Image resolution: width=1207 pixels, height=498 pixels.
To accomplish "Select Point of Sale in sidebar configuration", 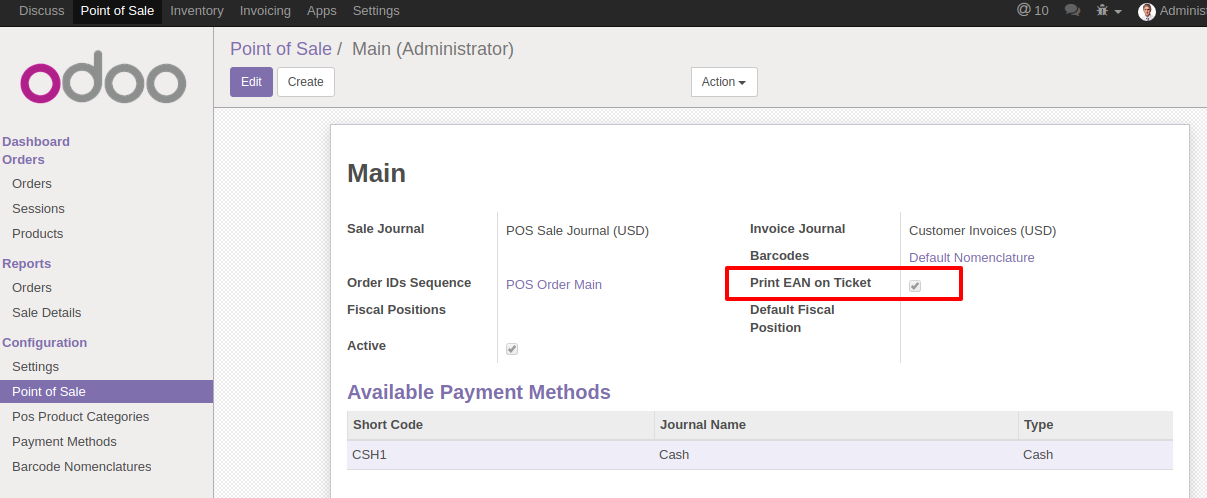I will pyautogui.click(x=106, y=392).
